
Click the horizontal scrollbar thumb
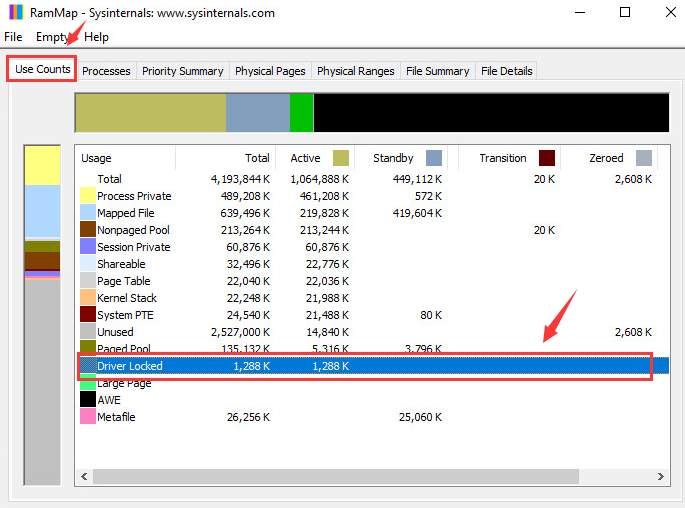tap(336, 477)
